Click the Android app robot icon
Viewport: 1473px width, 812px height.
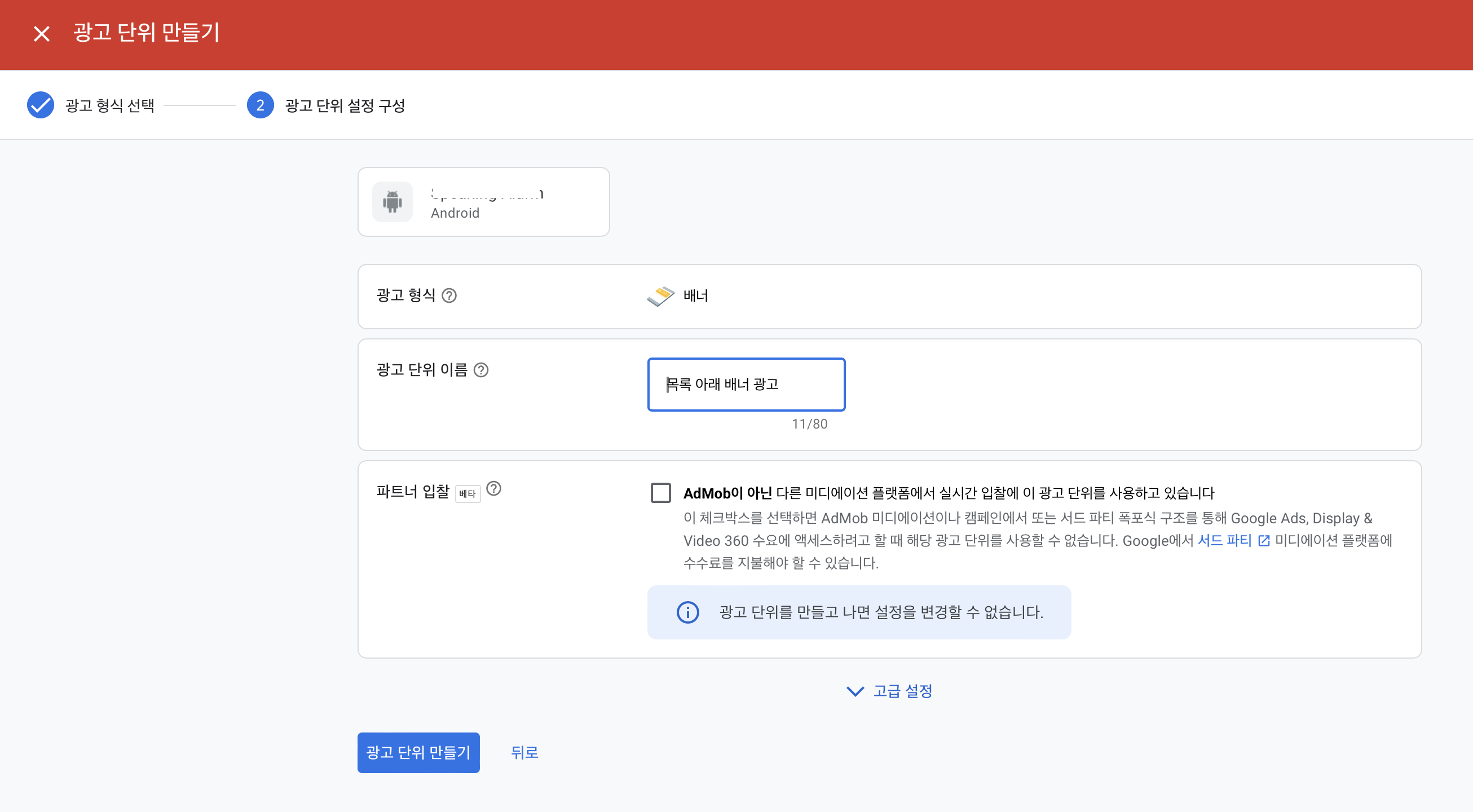[392, 202]
